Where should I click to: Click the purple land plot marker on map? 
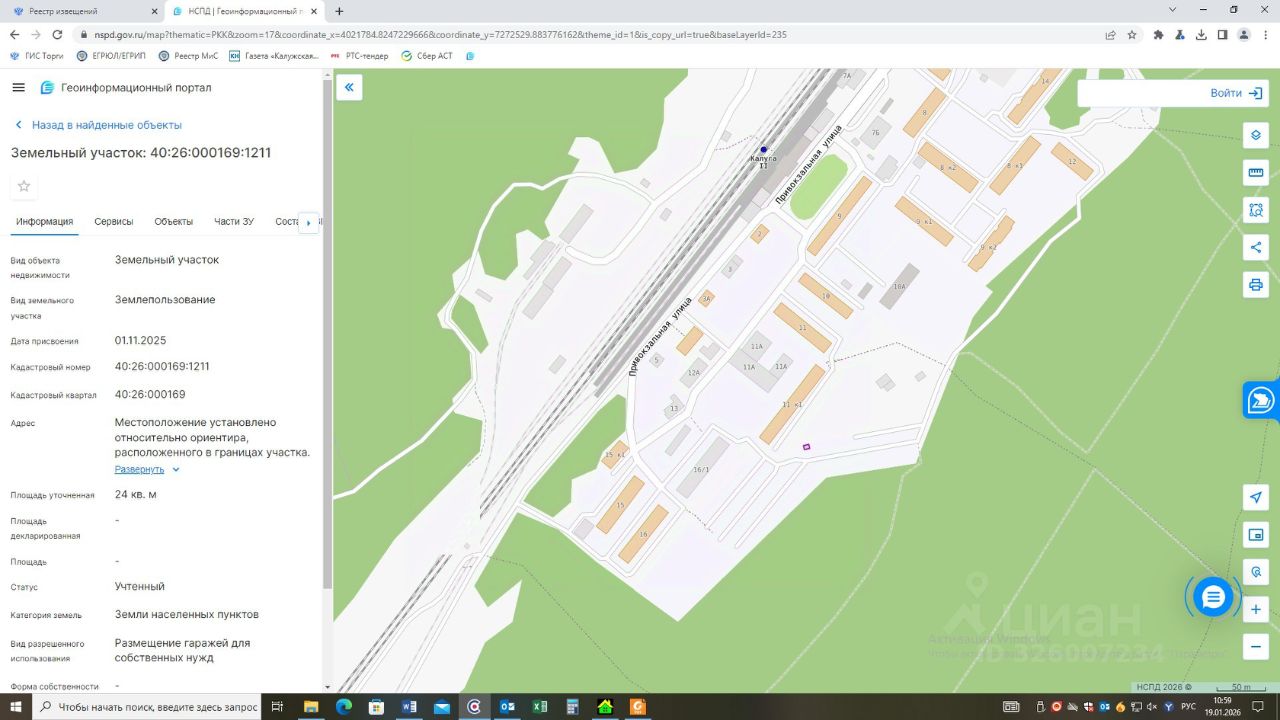pos(806,446)
